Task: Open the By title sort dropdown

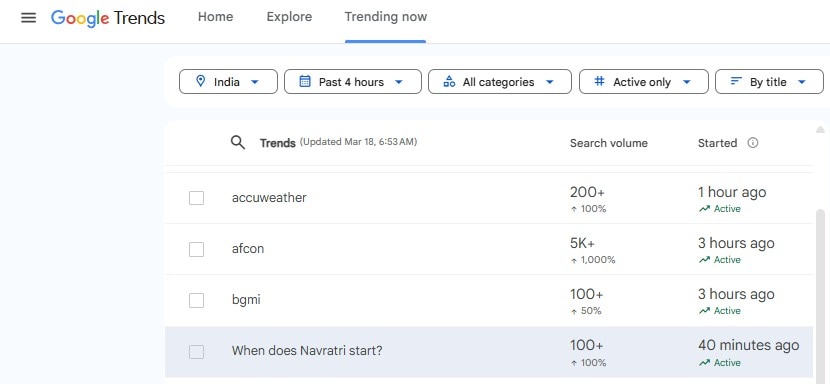Action: tap(769, 82)
